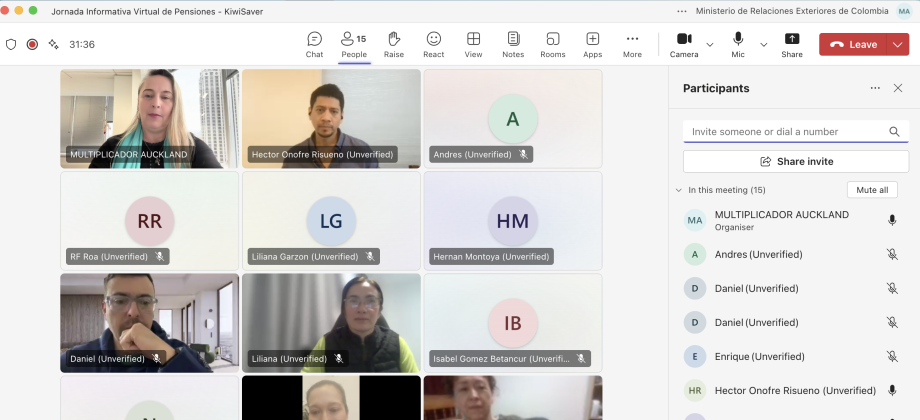The image size is (920, 420).
Task: Raise your hand in the meeting
Action: tap(394, 45)
